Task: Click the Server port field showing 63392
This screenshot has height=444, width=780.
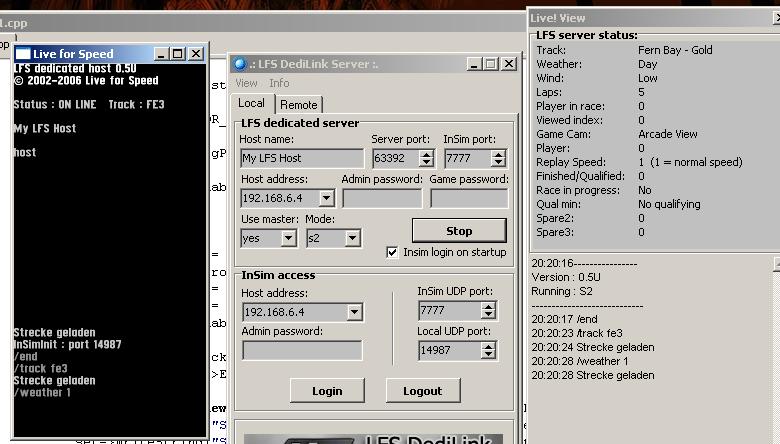Action: pyautogui.click(x=396, y=158)
